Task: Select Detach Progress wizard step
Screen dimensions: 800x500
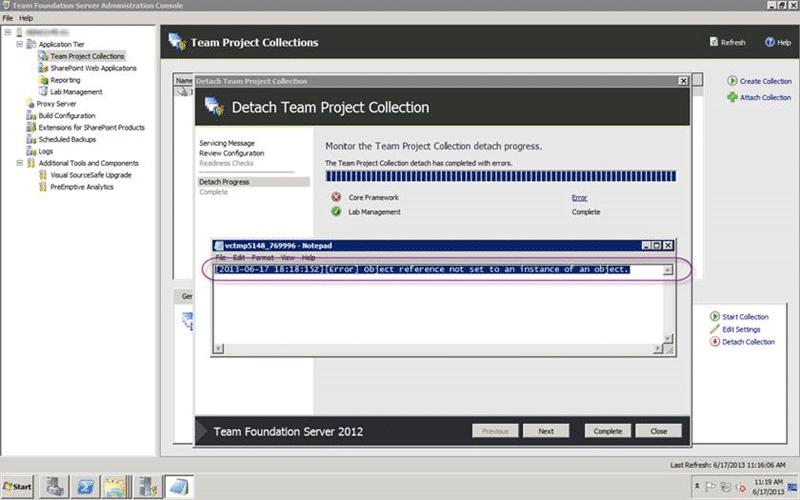Action: pos(254,182)
